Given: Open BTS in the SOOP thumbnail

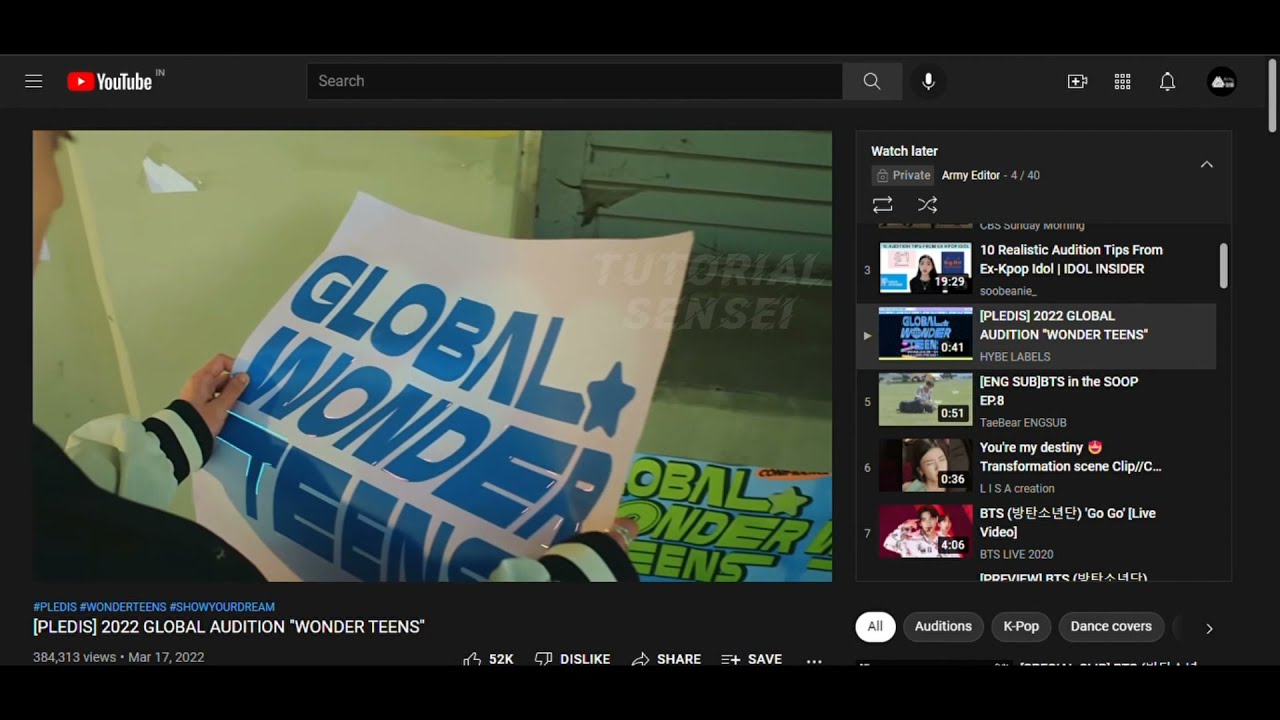Looking at the screenshot, I should [x=926, y=399].
